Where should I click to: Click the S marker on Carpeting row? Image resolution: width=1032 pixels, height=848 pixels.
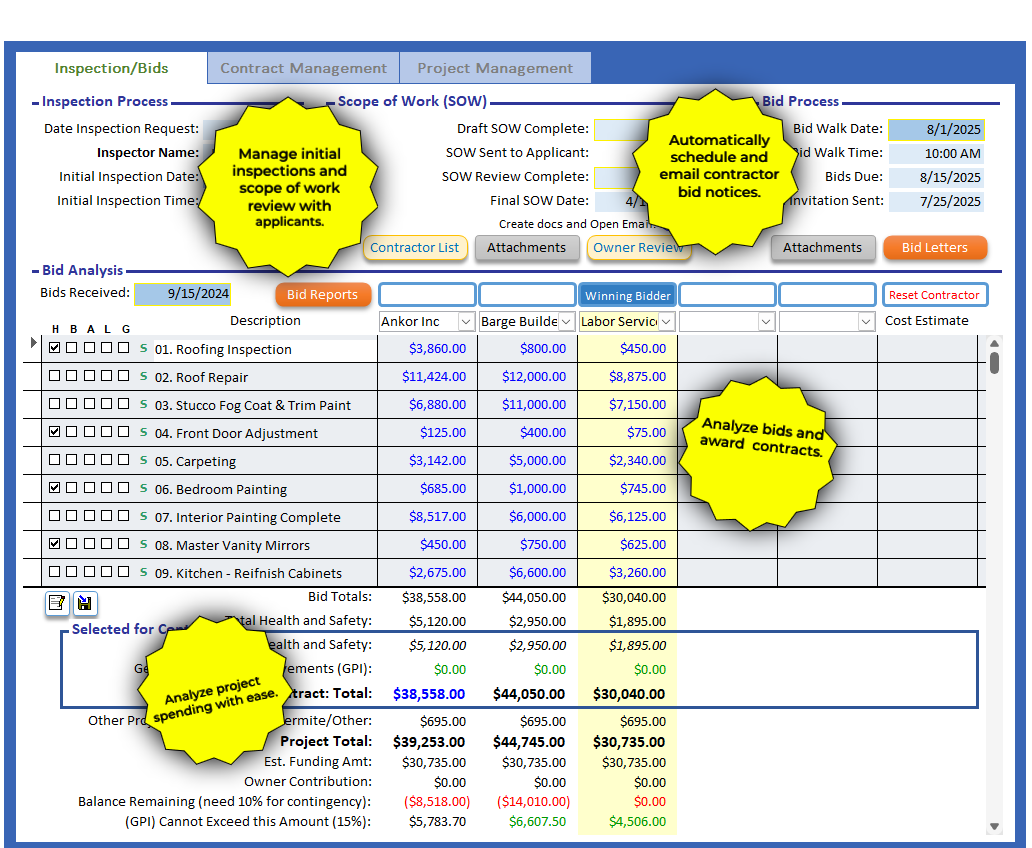[x=143, y=460]
